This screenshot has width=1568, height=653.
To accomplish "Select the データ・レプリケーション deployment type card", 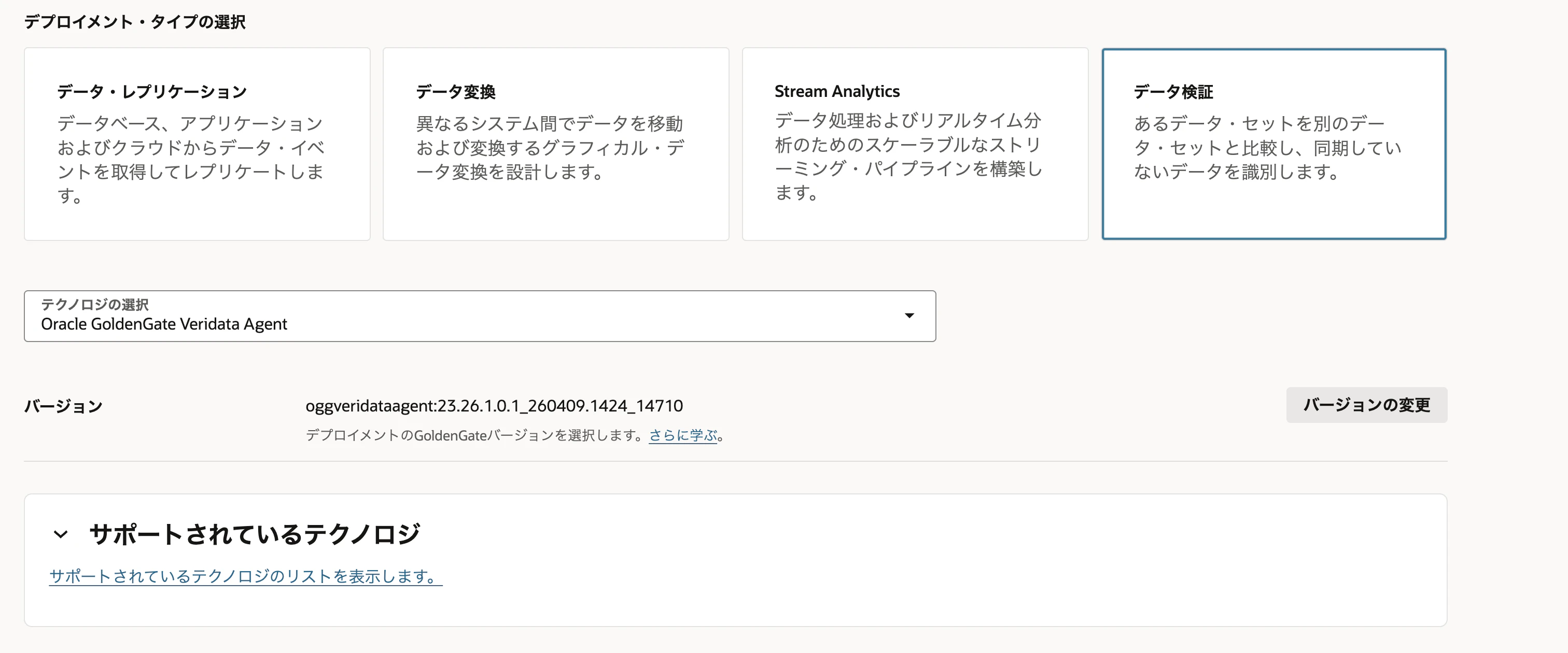I will tap(197, 144).
